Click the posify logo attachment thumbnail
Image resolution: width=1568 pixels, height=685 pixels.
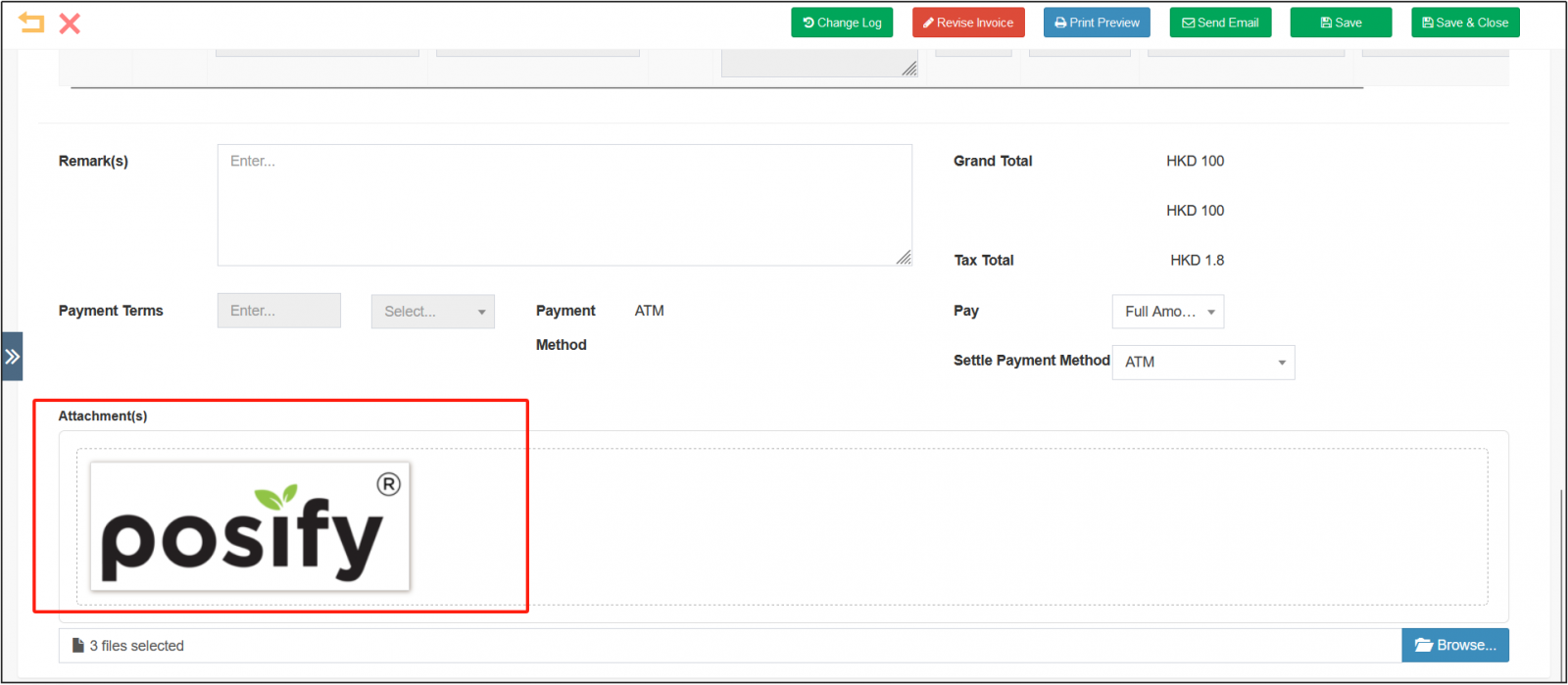tap(250, 526)
